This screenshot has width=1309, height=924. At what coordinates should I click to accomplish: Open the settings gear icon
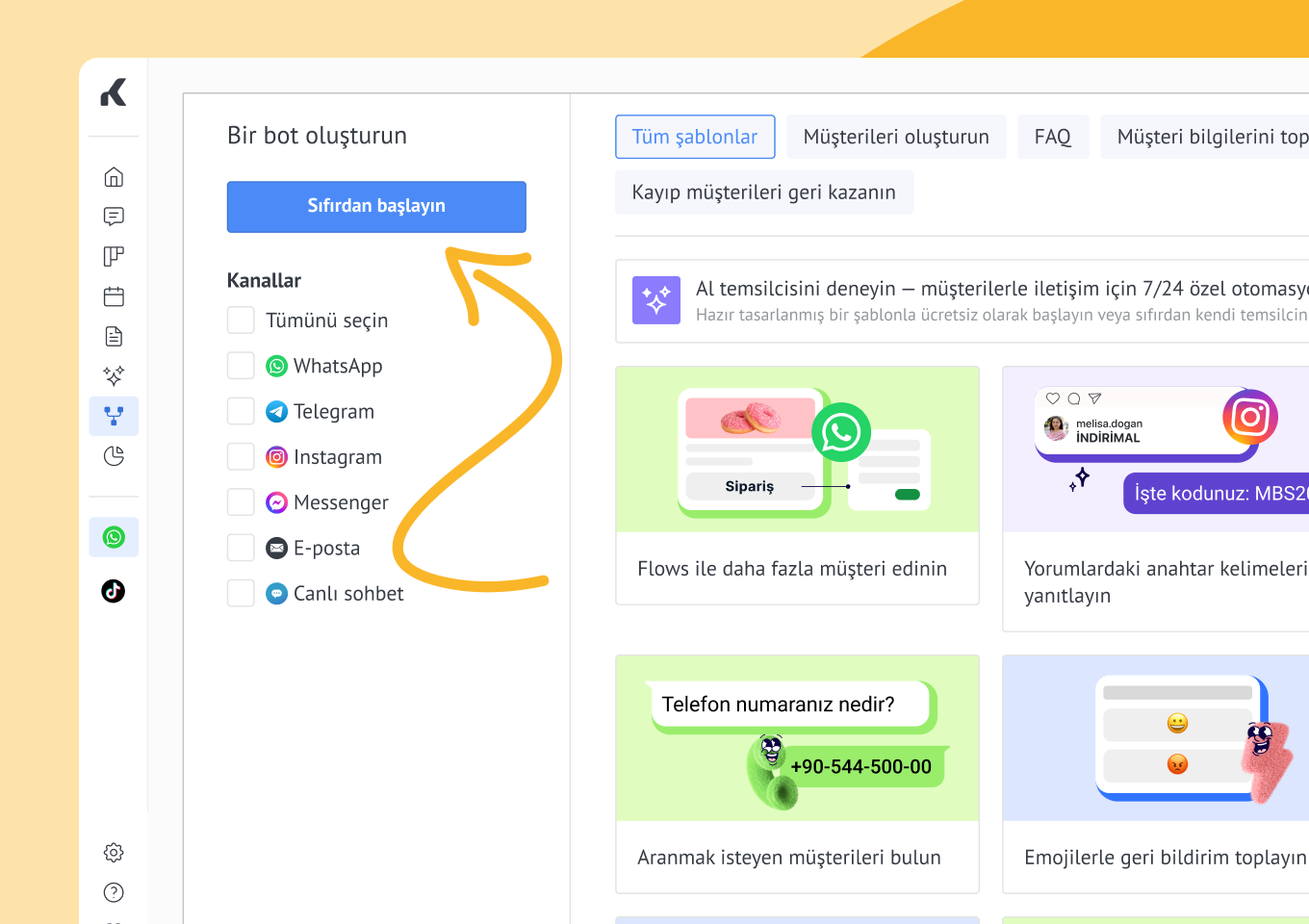(114, 853)
